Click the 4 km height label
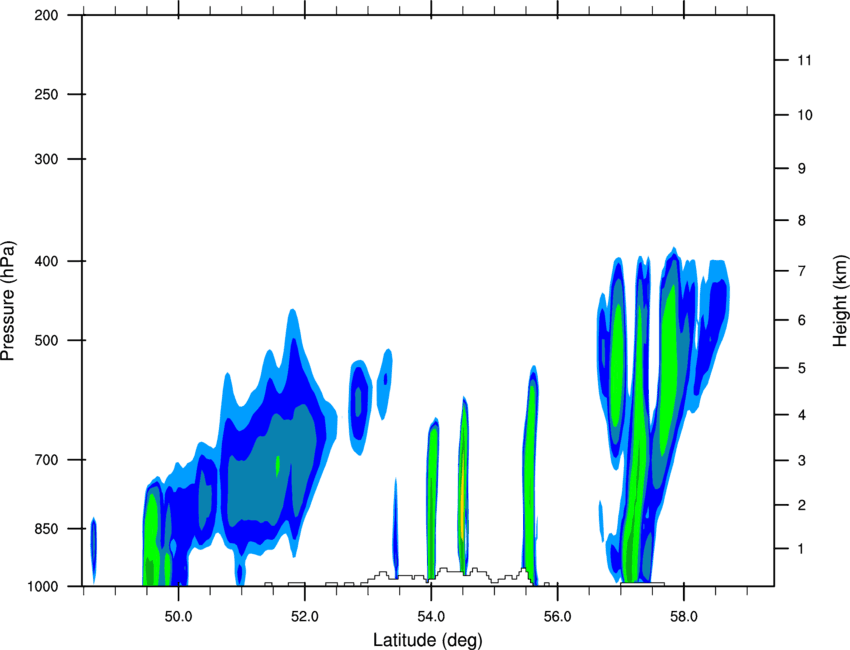Screen dimensions: 850x650 (802, 415)
